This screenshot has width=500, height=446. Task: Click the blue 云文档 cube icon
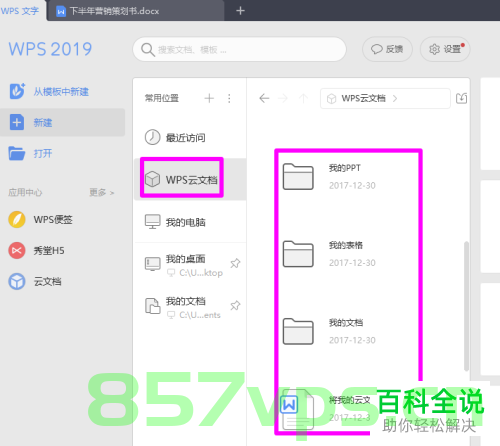click(x=17, y=282)
